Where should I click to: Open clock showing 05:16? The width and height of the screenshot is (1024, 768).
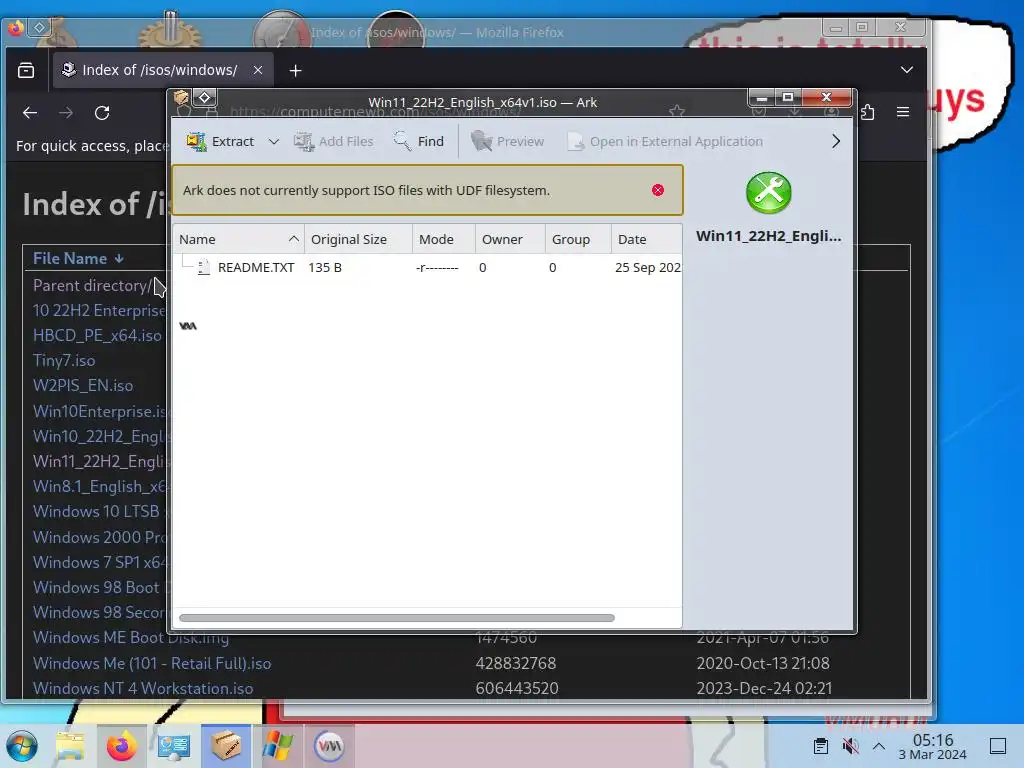(933, 746)
